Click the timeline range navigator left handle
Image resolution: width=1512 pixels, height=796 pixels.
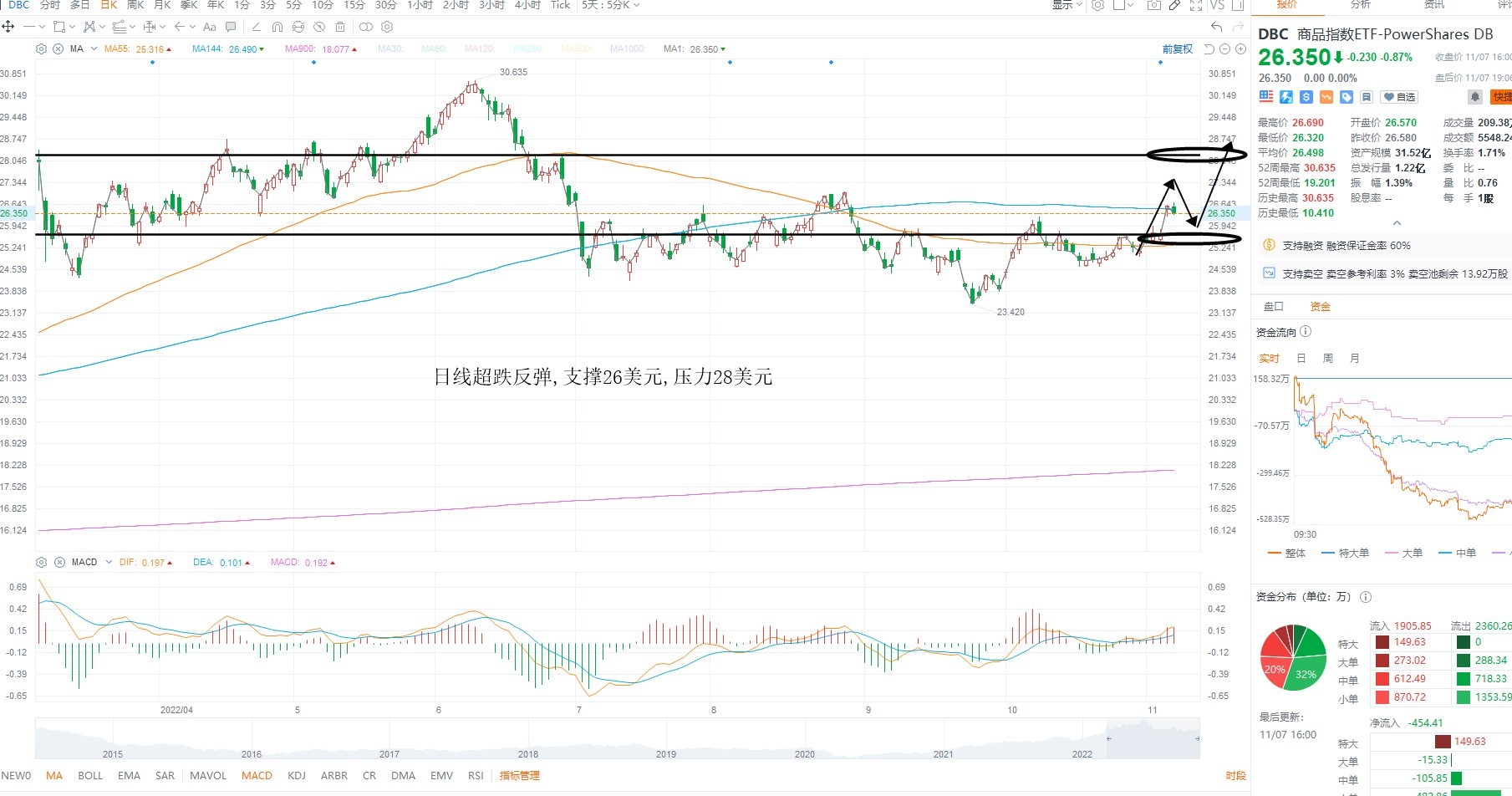tap(1109, 738)
